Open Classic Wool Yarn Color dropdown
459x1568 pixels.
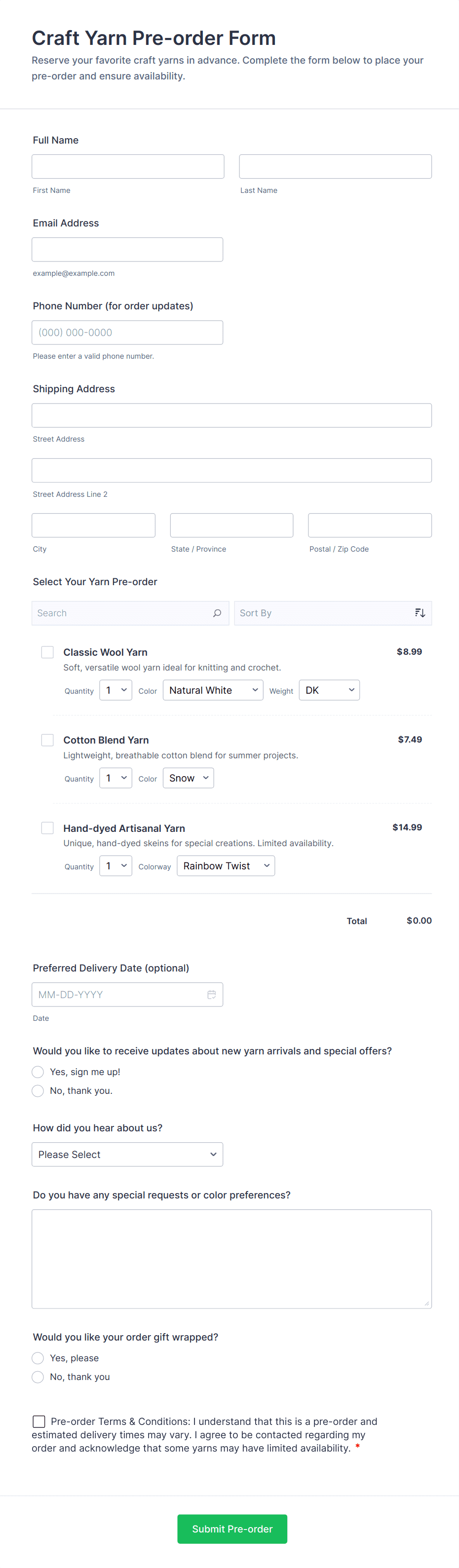click(x=212, y=690)
